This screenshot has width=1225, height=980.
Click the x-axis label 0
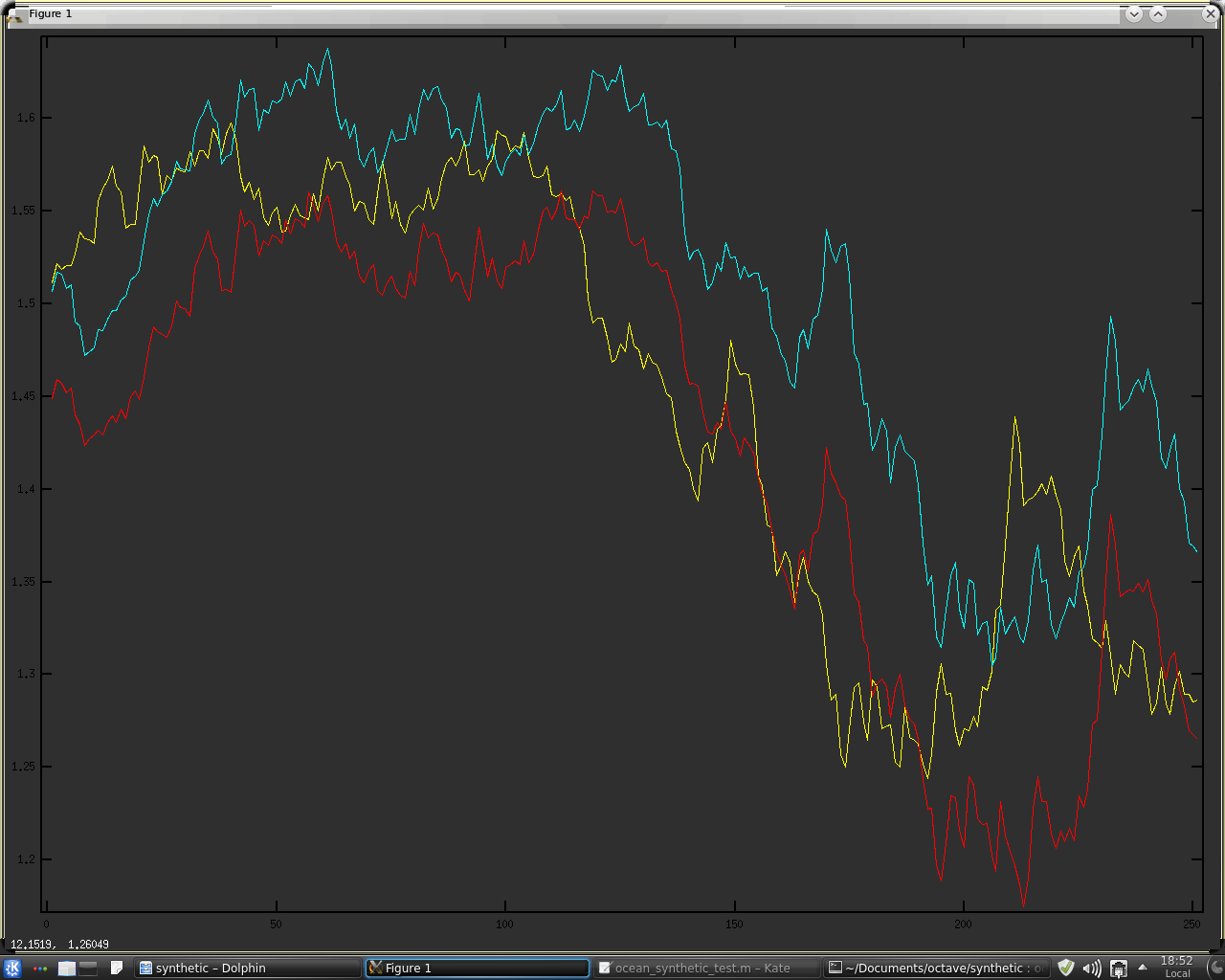click(x=46, y=924)
